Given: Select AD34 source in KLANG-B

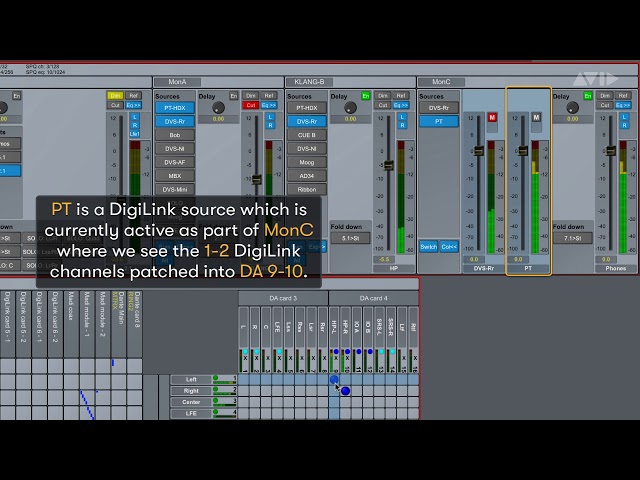Looking at the screenshot, I should click(x=307, y=176).
